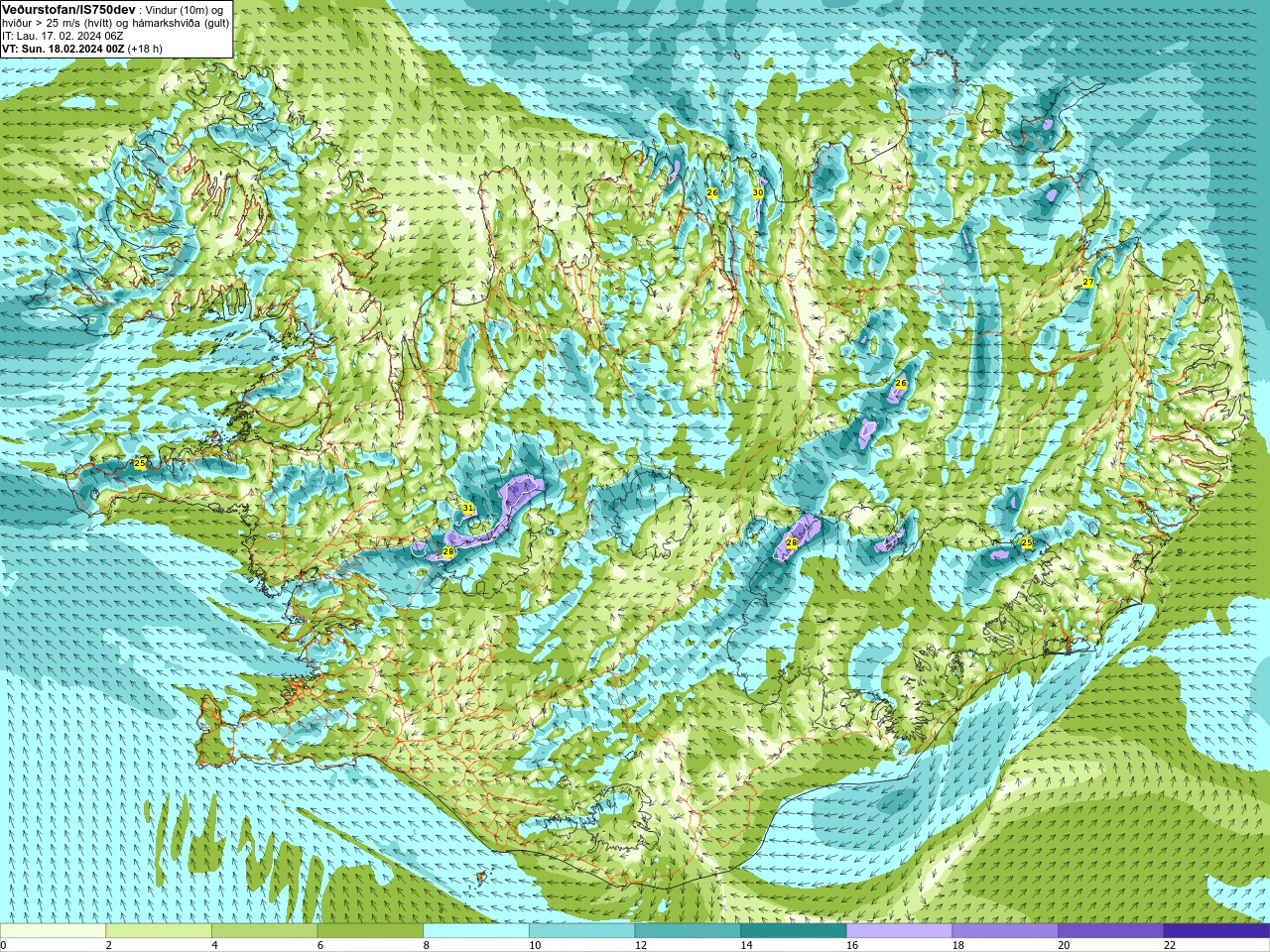
Task: Click the Veðurstofan/IS750dev title text
Action: (x=69, y=9)
